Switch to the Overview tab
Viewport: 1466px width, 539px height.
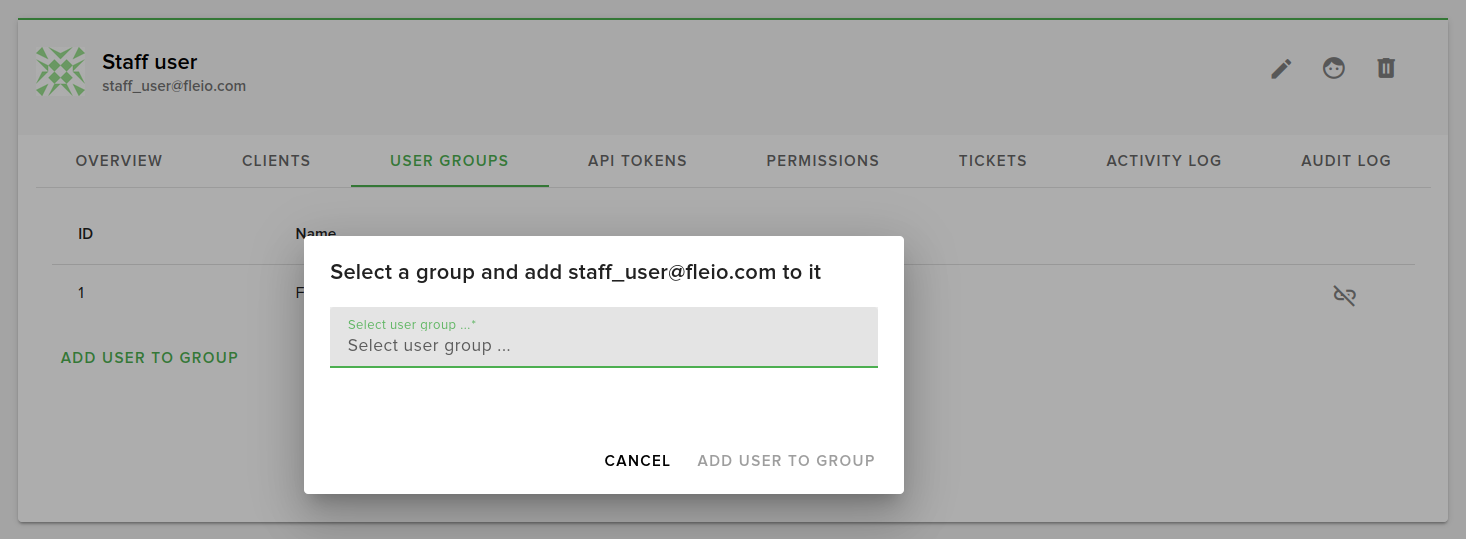click(x=119, y=161)
